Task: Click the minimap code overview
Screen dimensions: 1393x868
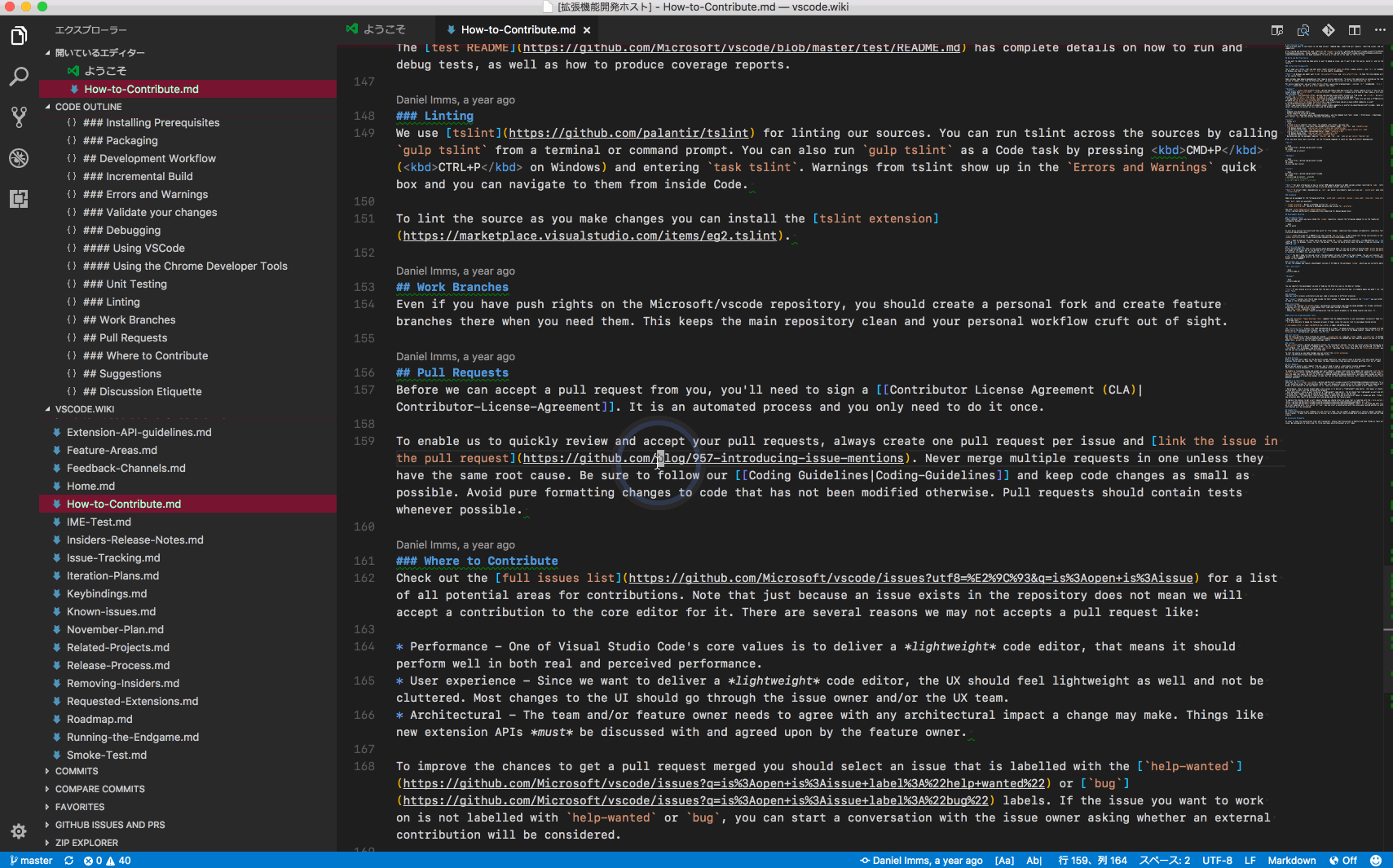Action: pos(1333,236)
